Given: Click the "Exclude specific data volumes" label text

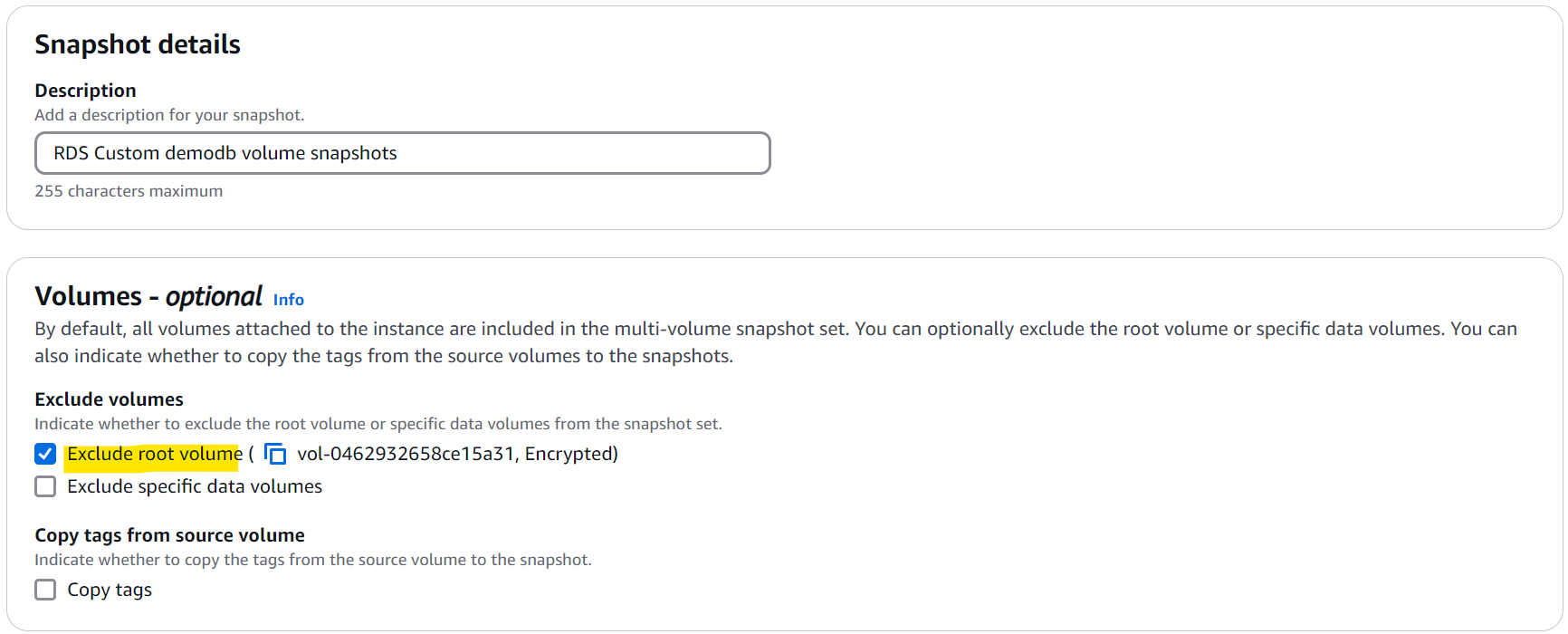Looking at the screenshot, I should [x=195, y=486].
